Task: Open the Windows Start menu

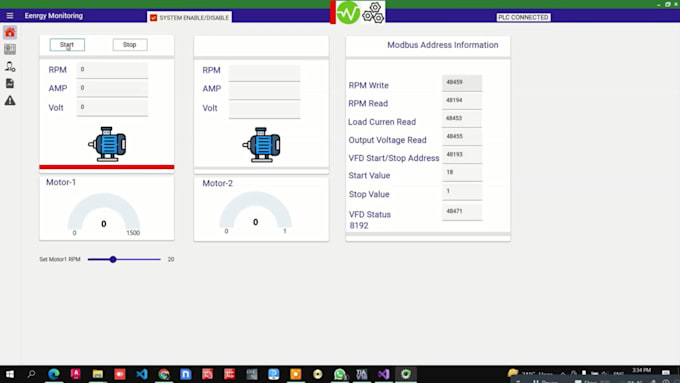Action: [10, 374]
